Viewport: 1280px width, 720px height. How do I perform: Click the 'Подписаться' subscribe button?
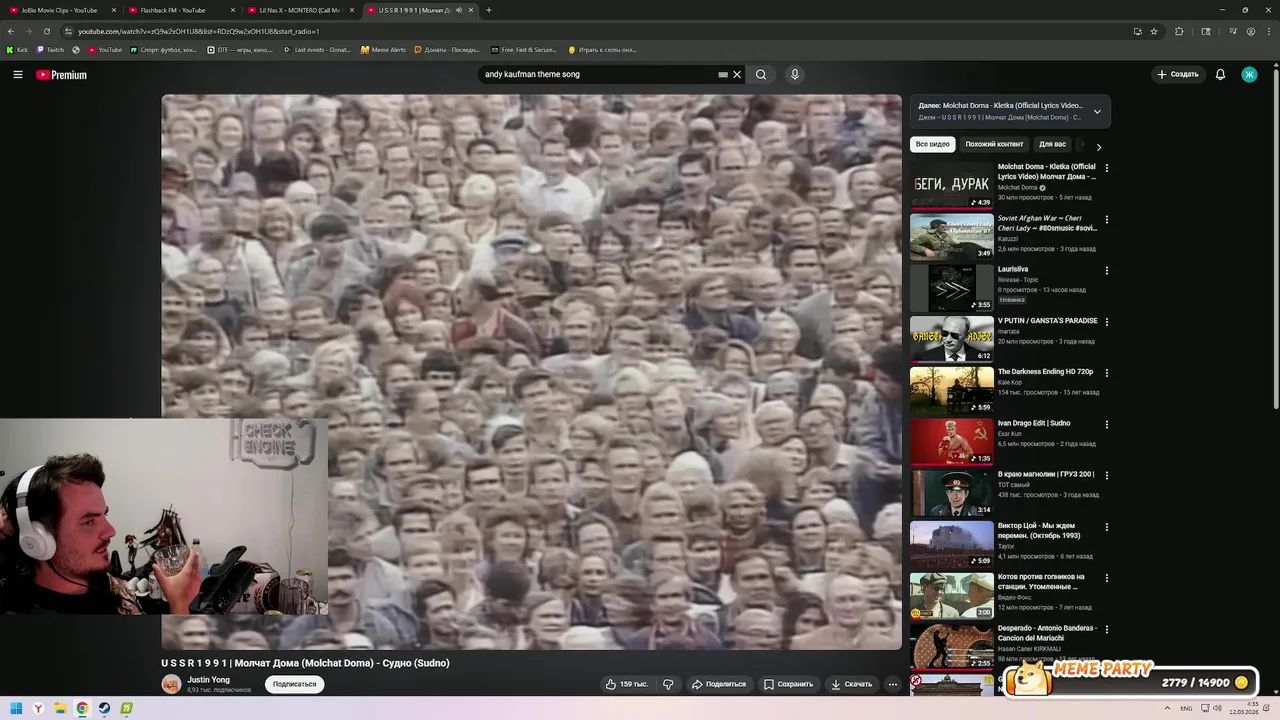(x=294, y=684)
